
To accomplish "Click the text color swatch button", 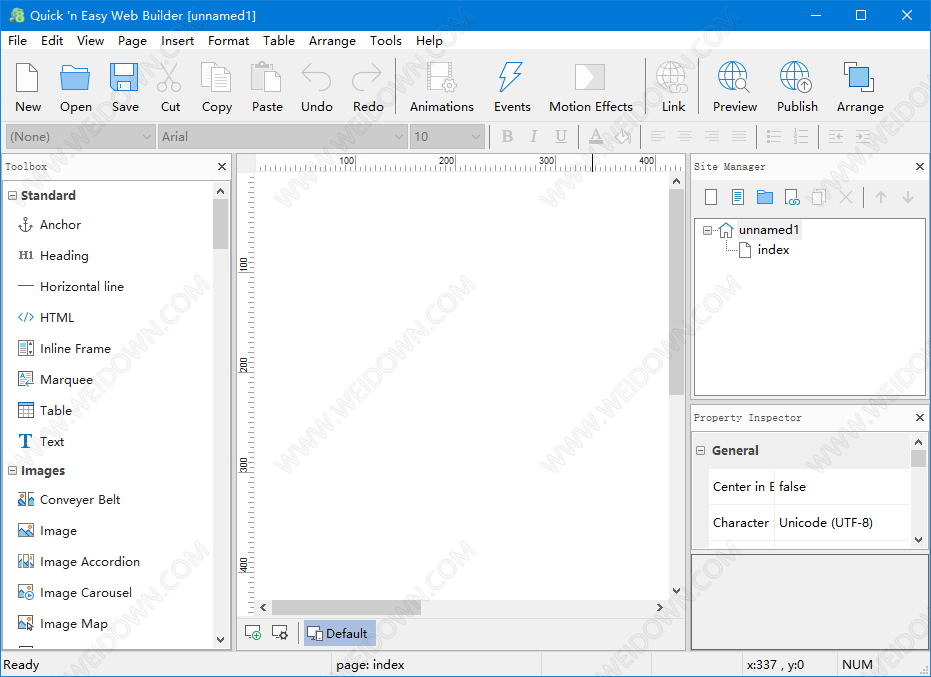I will tap(596, 137).
